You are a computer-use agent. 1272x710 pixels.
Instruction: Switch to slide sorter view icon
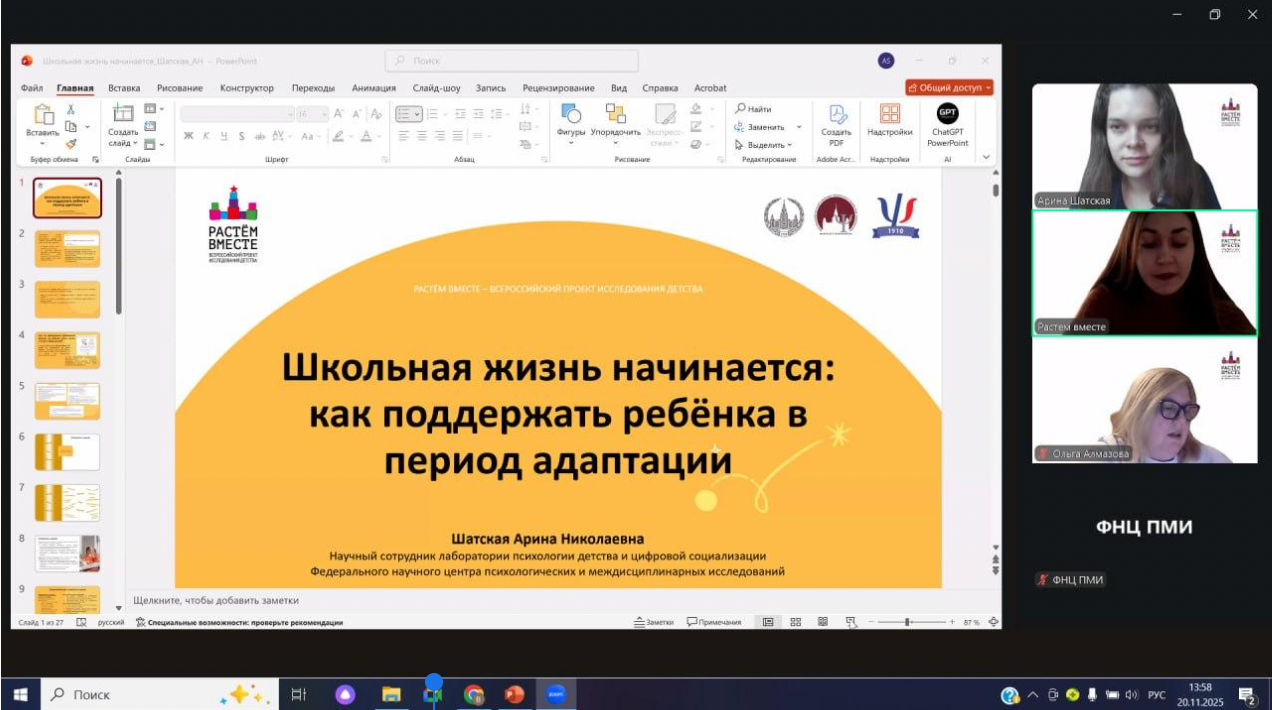pos(796,622)
